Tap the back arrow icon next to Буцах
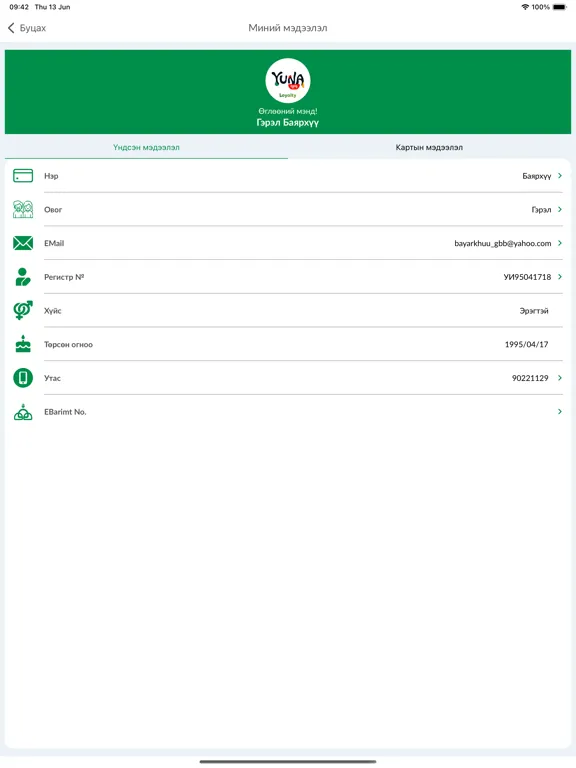 (x=11, y=28)
